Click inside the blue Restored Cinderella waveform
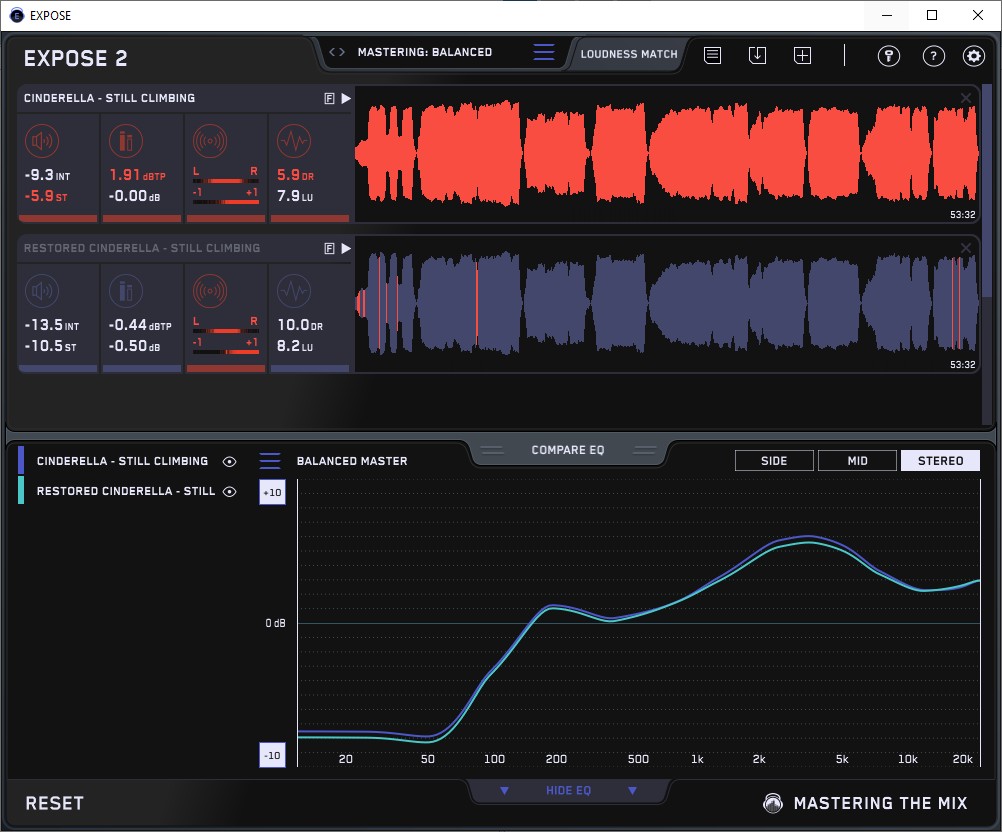Viewport: 1002px width, 832px height. pyautogui.click(x=667, y=304)
